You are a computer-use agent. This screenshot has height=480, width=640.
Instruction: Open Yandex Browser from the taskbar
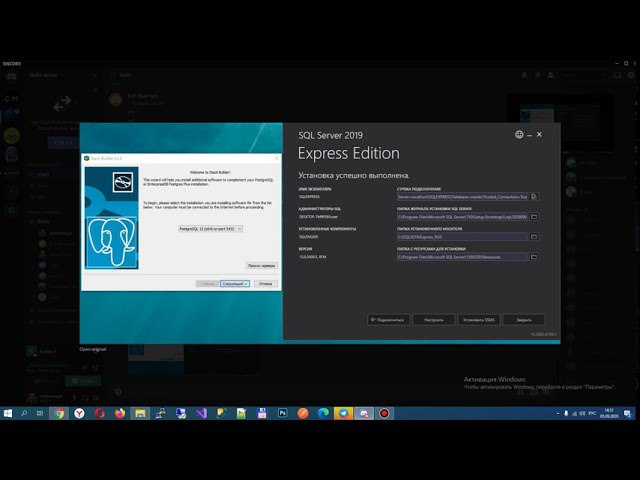click(x=79, y=413)
